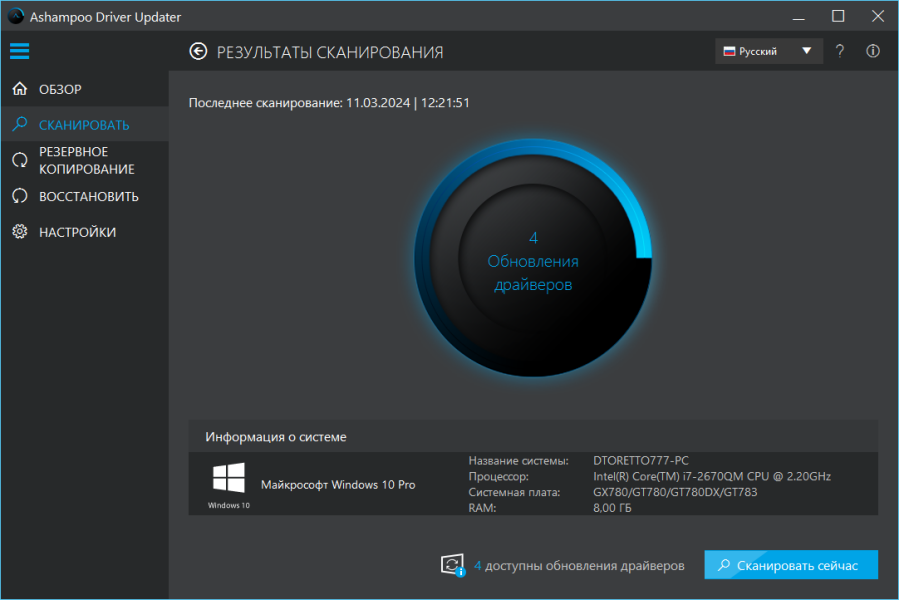Click the gear icon beside НАСТРОЙКИ
This screenshot has width=899, height=600.
tap(20, 232)
